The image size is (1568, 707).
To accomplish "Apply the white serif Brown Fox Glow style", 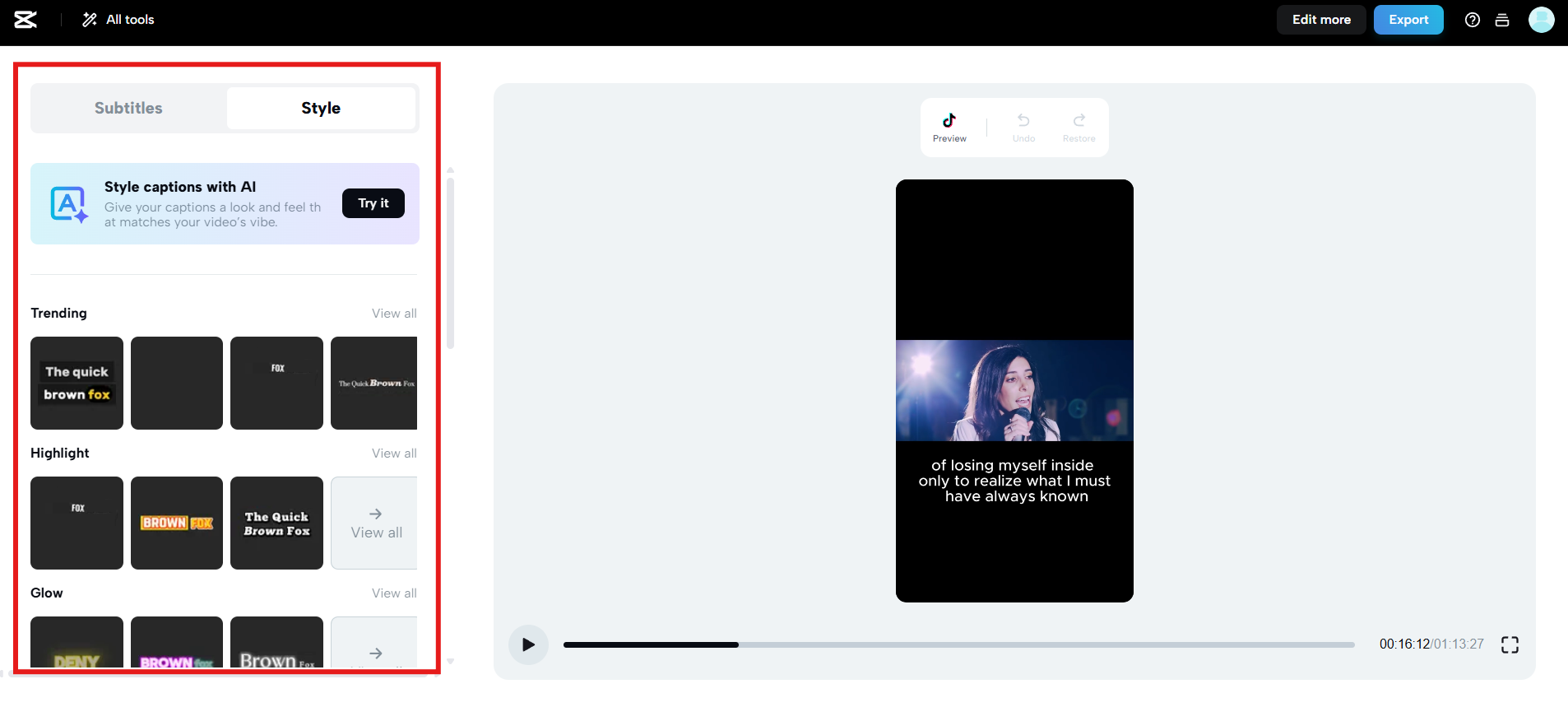I will (276, 642).
